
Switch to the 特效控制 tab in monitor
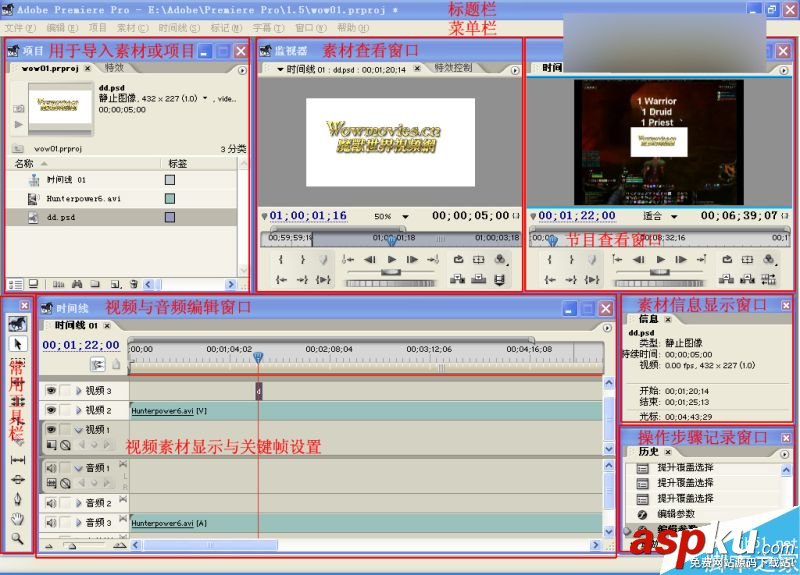(x=454, y=67)
